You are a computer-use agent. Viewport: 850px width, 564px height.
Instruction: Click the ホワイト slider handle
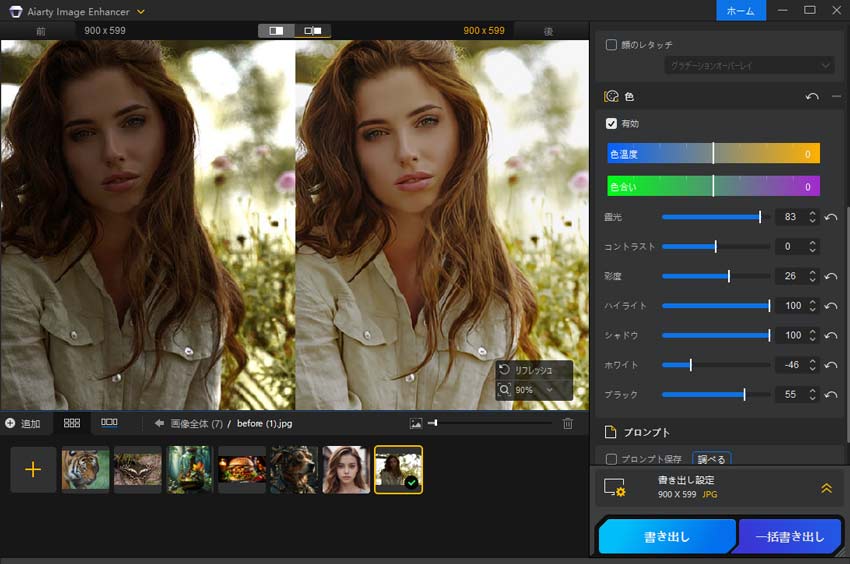[x=691, y=365]
